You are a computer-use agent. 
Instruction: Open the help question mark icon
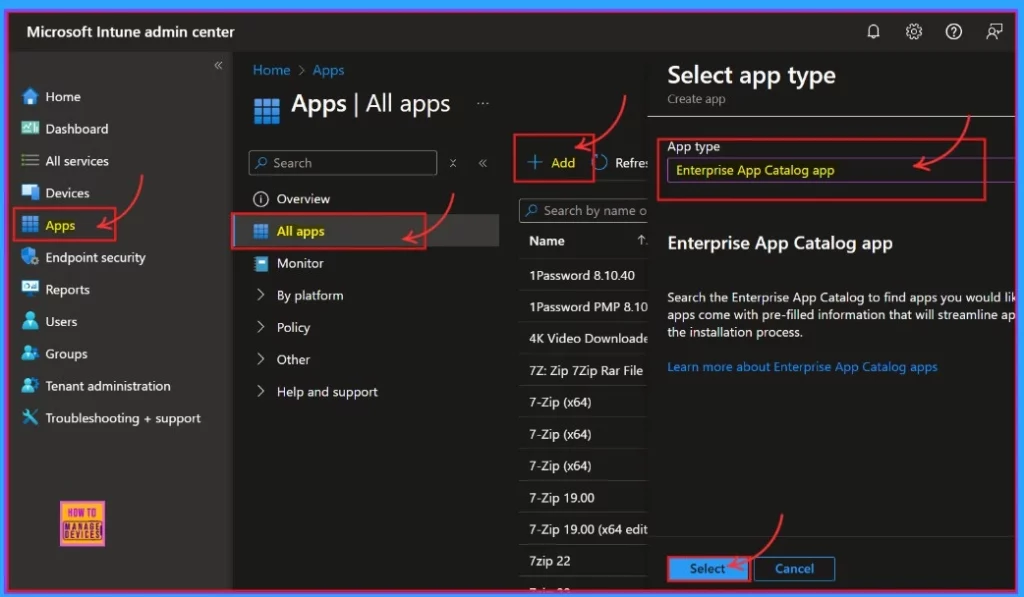953,31
